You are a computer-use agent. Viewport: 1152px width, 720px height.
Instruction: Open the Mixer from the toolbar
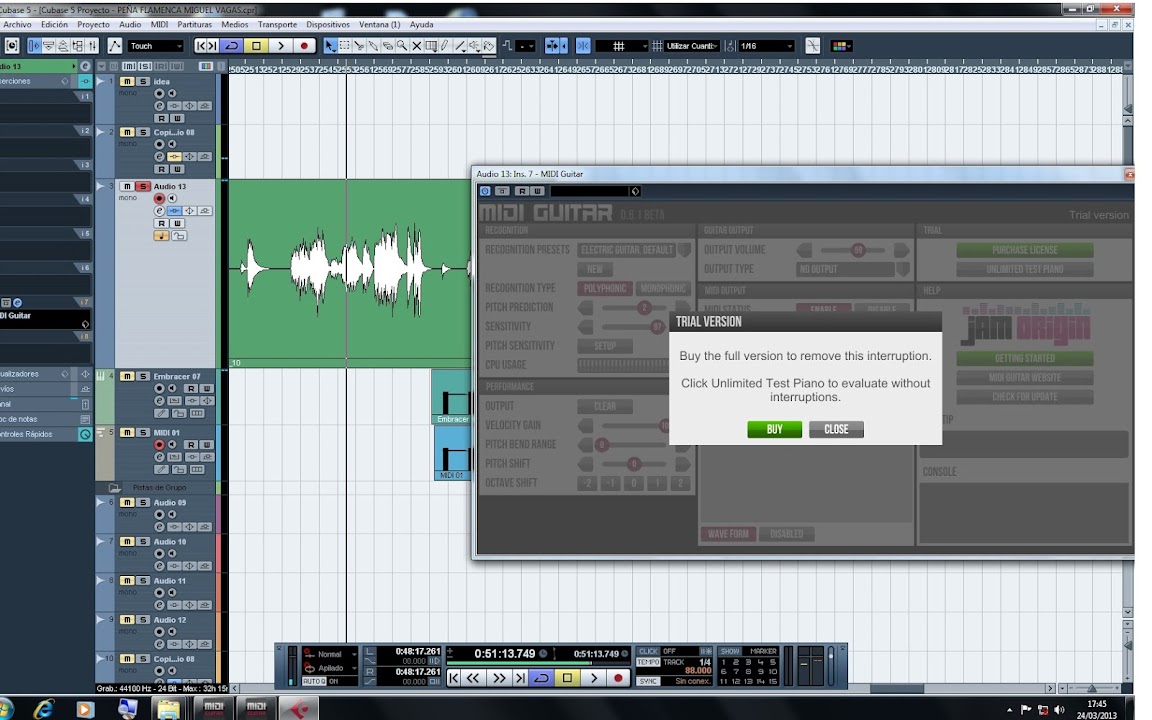coord(93,46)
